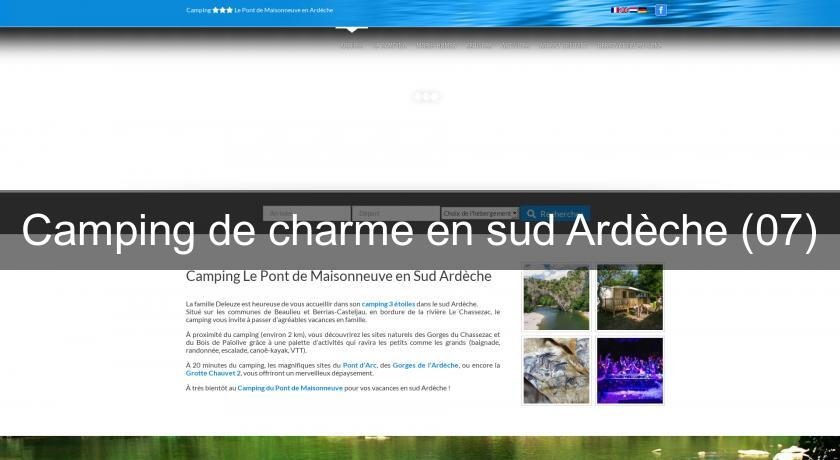Image resolution: width=840 pixels, height=460 pixels.
Task: Open the campsite's Facebook page icon
Action: point(661,10)
